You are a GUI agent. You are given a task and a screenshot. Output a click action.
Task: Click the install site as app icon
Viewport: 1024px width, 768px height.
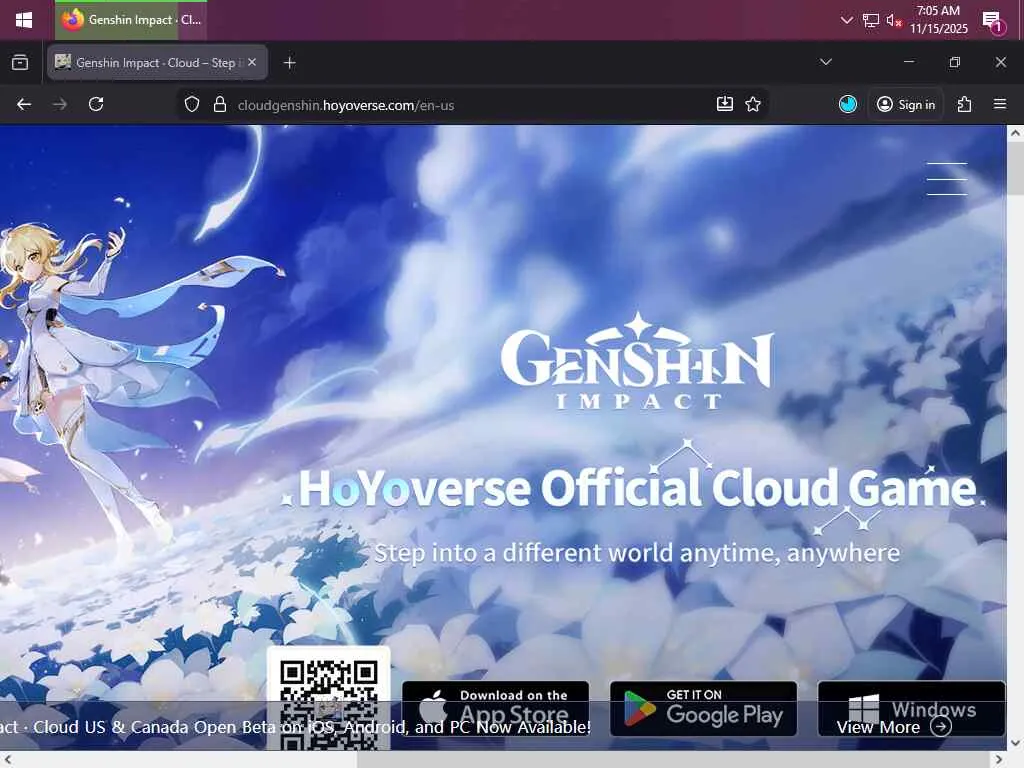pos(725,104)
